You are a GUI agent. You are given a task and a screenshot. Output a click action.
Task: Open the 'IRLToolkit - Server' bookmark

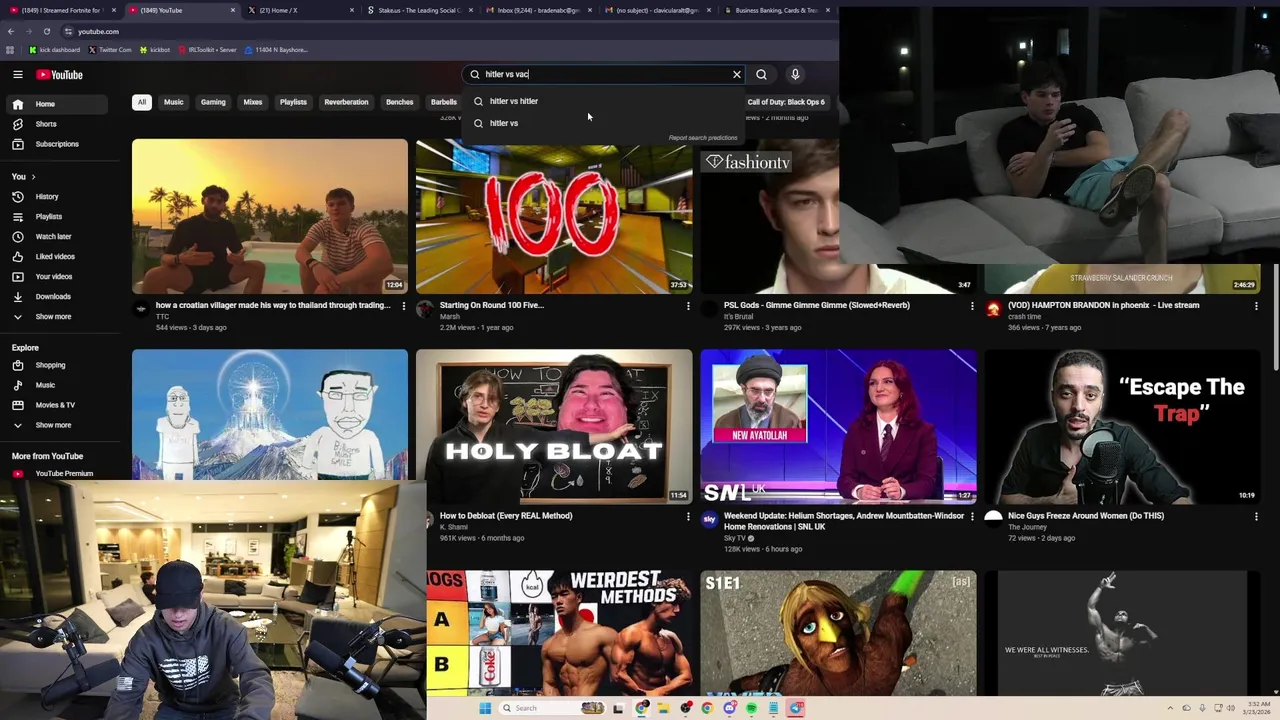click(206, 49)
